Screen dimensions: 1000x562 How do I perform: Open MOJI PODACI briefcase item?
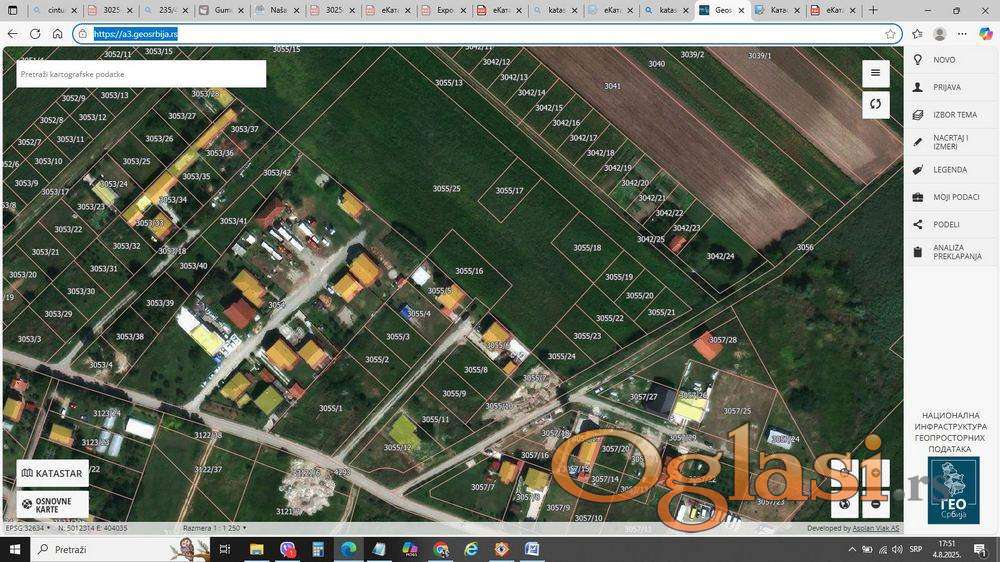[955, 197]
